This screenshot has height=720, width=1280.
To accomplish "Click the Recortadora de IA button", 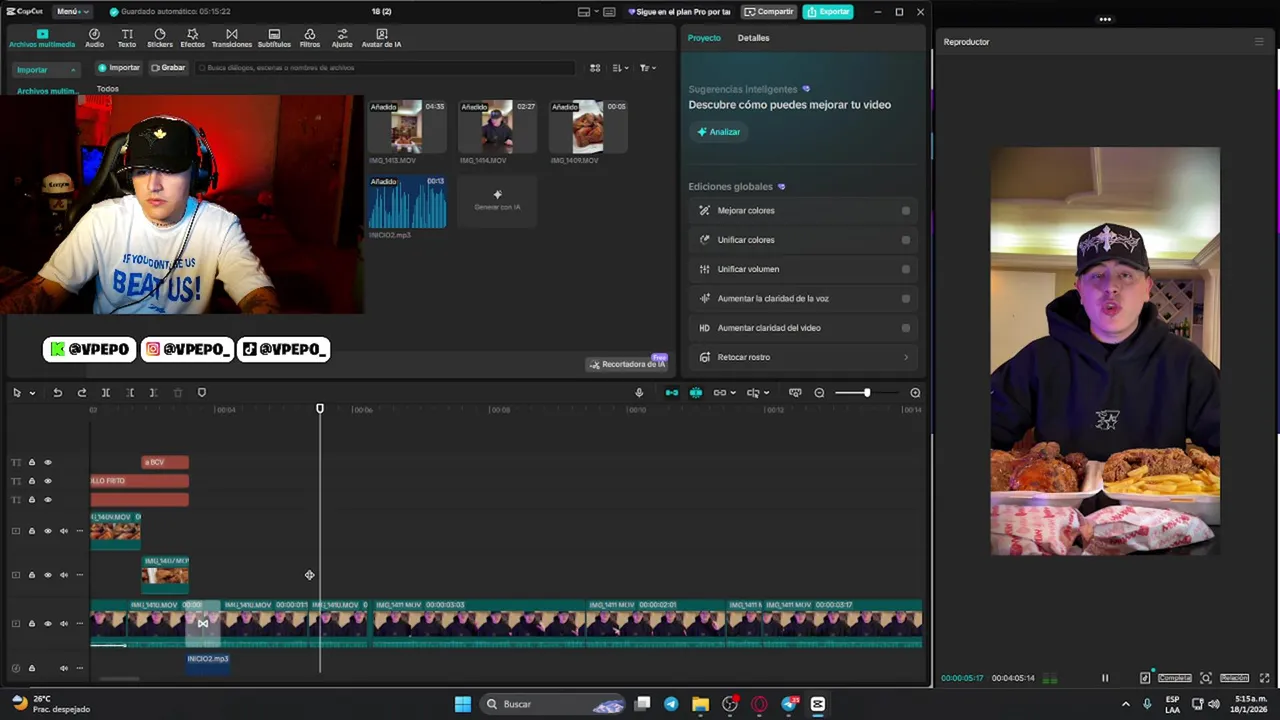I will (x=627, y=364).
